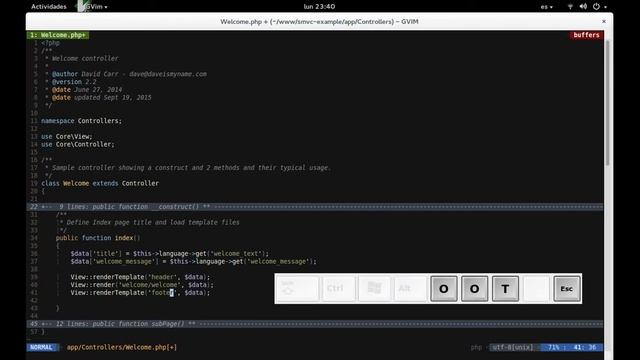Click the renderTemplate('footer', $data) line

[140, 293]
